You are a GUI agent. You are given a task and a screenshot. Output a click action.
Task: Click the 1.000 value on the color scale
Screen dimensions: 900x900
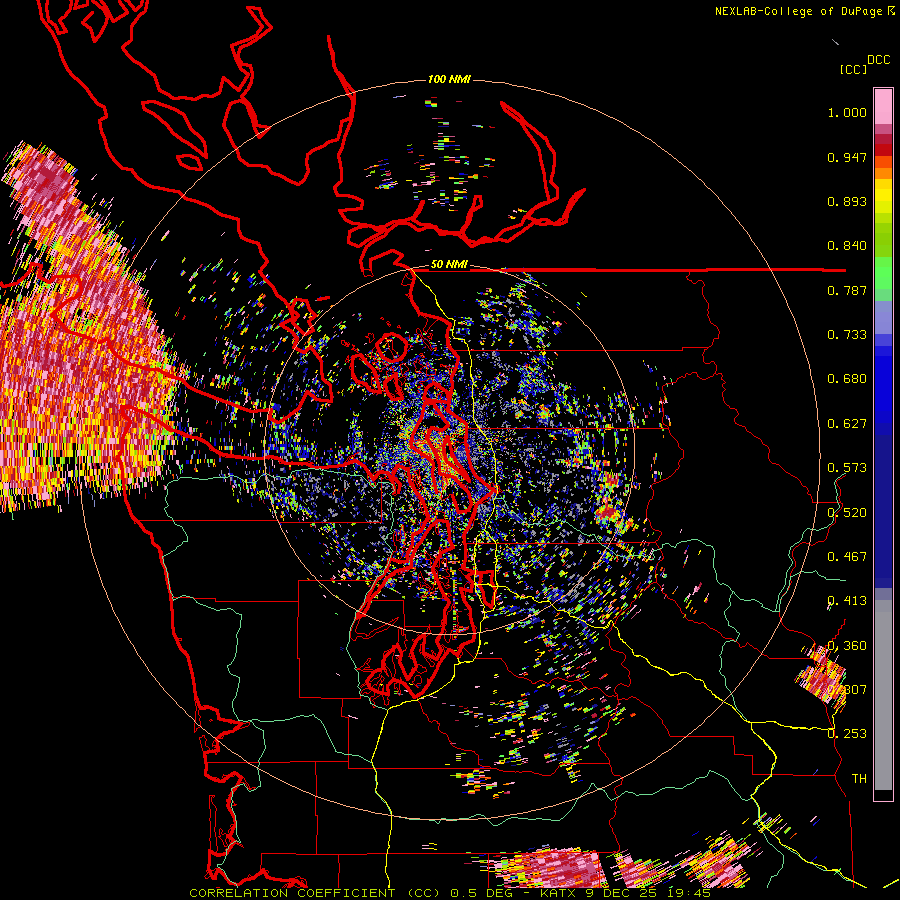(x=847, y=112)
